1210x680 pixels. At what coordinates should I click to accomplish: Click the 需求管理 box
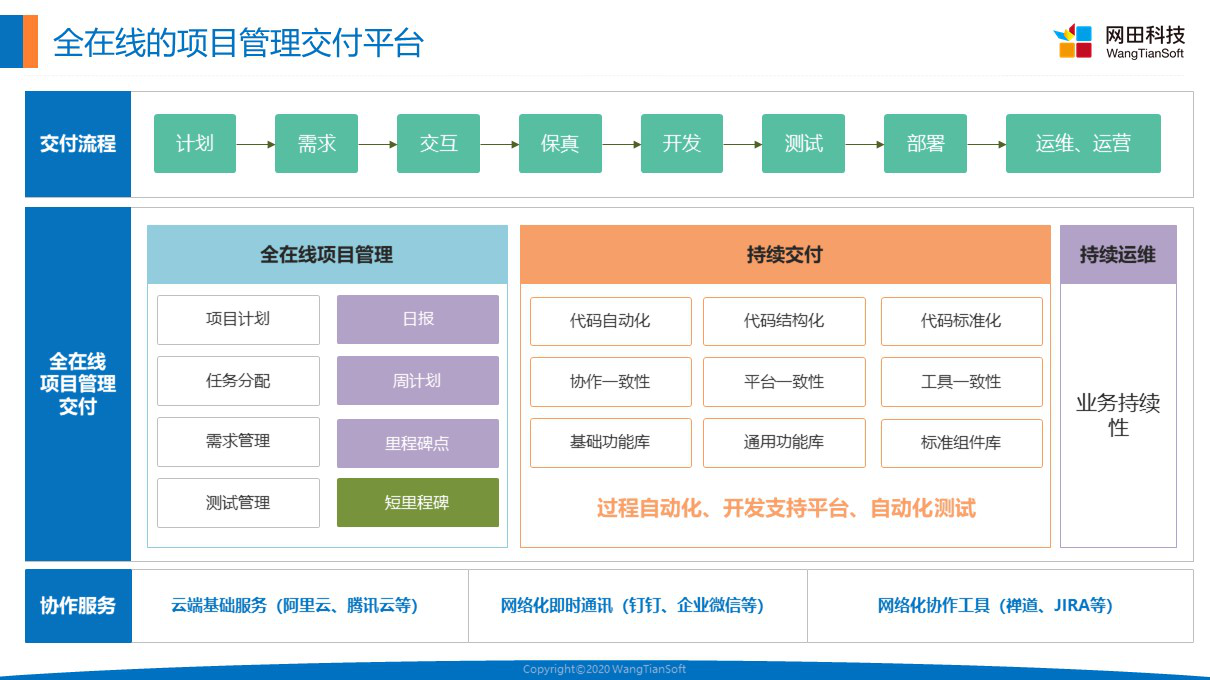pyautogui.click(x=238, y=442)
